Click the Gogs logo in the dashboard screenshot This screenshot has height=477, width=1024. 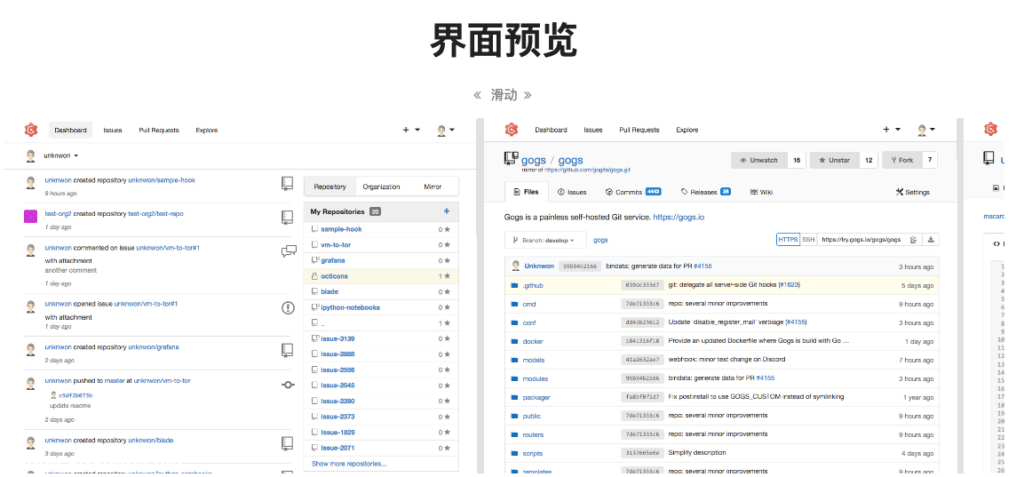tap(31, 130)
